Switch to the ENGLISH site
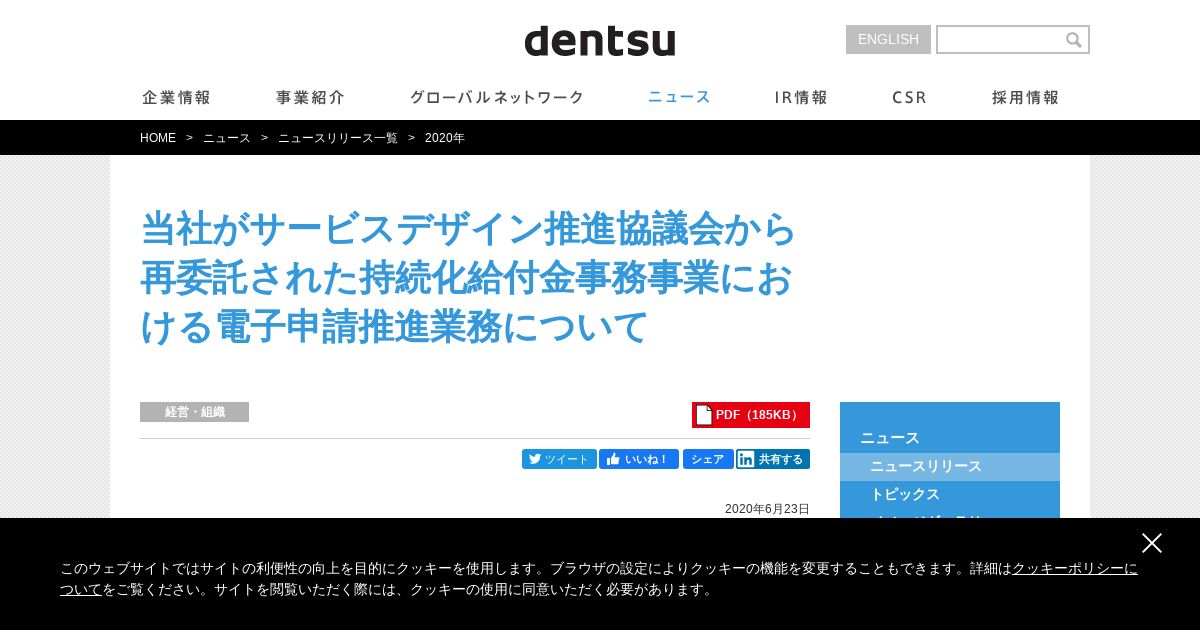 pyautogui.click(x=888, y=39)
